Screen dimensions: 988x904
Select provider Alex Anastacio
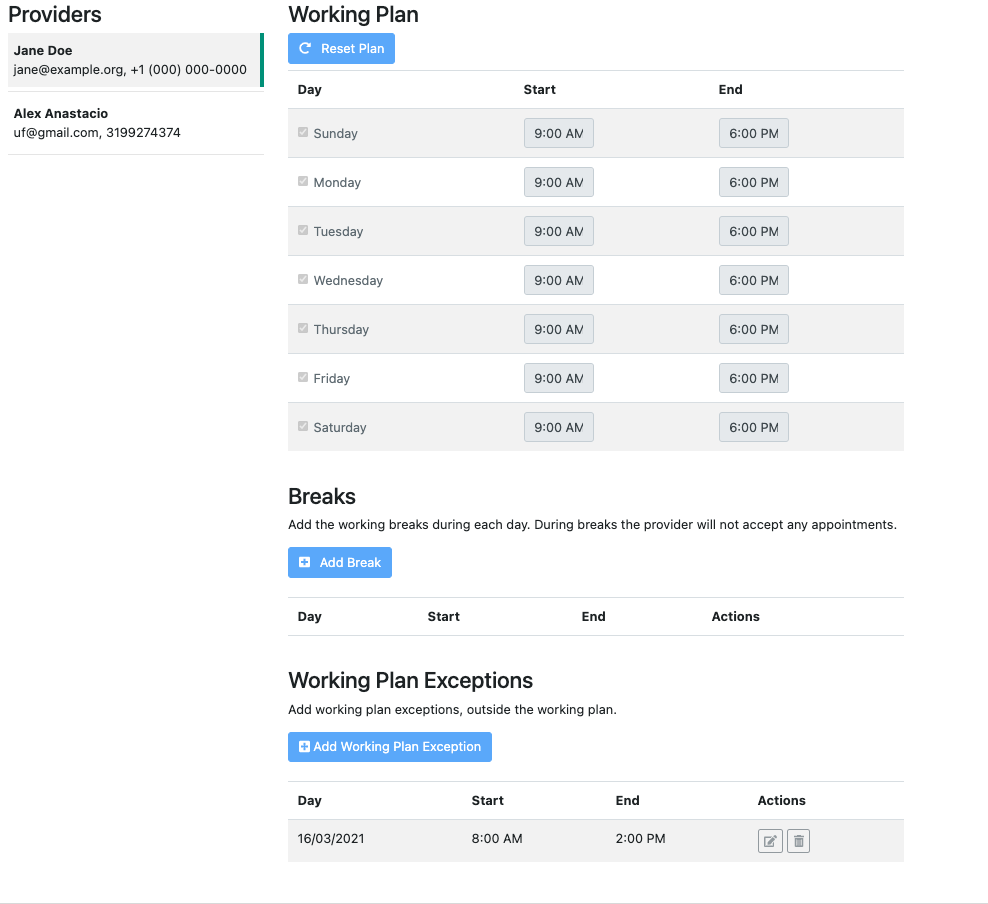click(135, 123)
